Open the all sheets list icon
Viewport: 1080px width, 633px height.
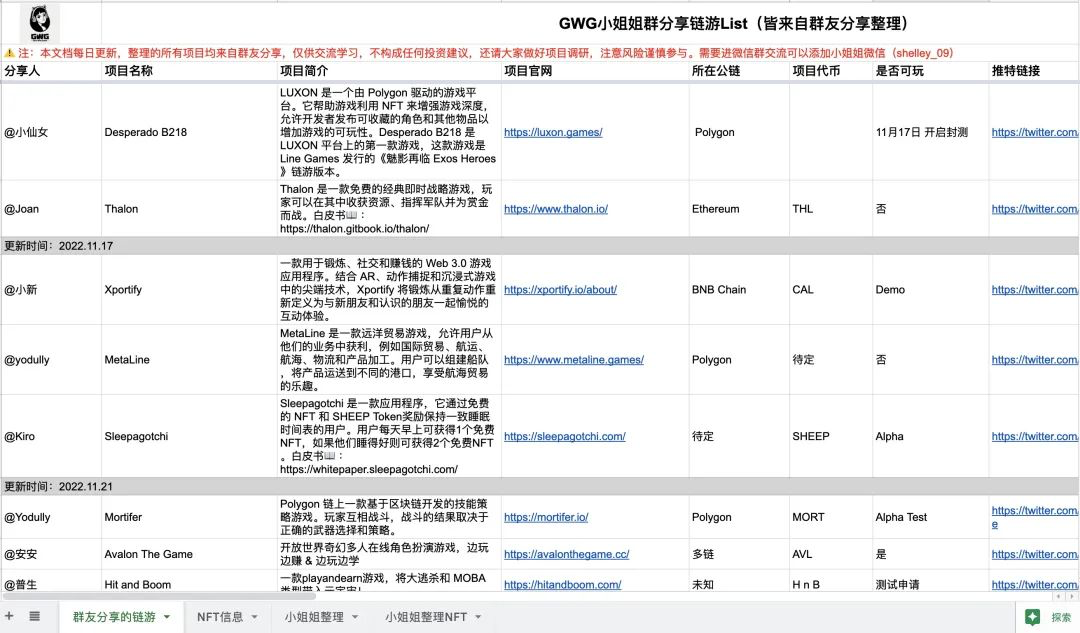[34, 616]
